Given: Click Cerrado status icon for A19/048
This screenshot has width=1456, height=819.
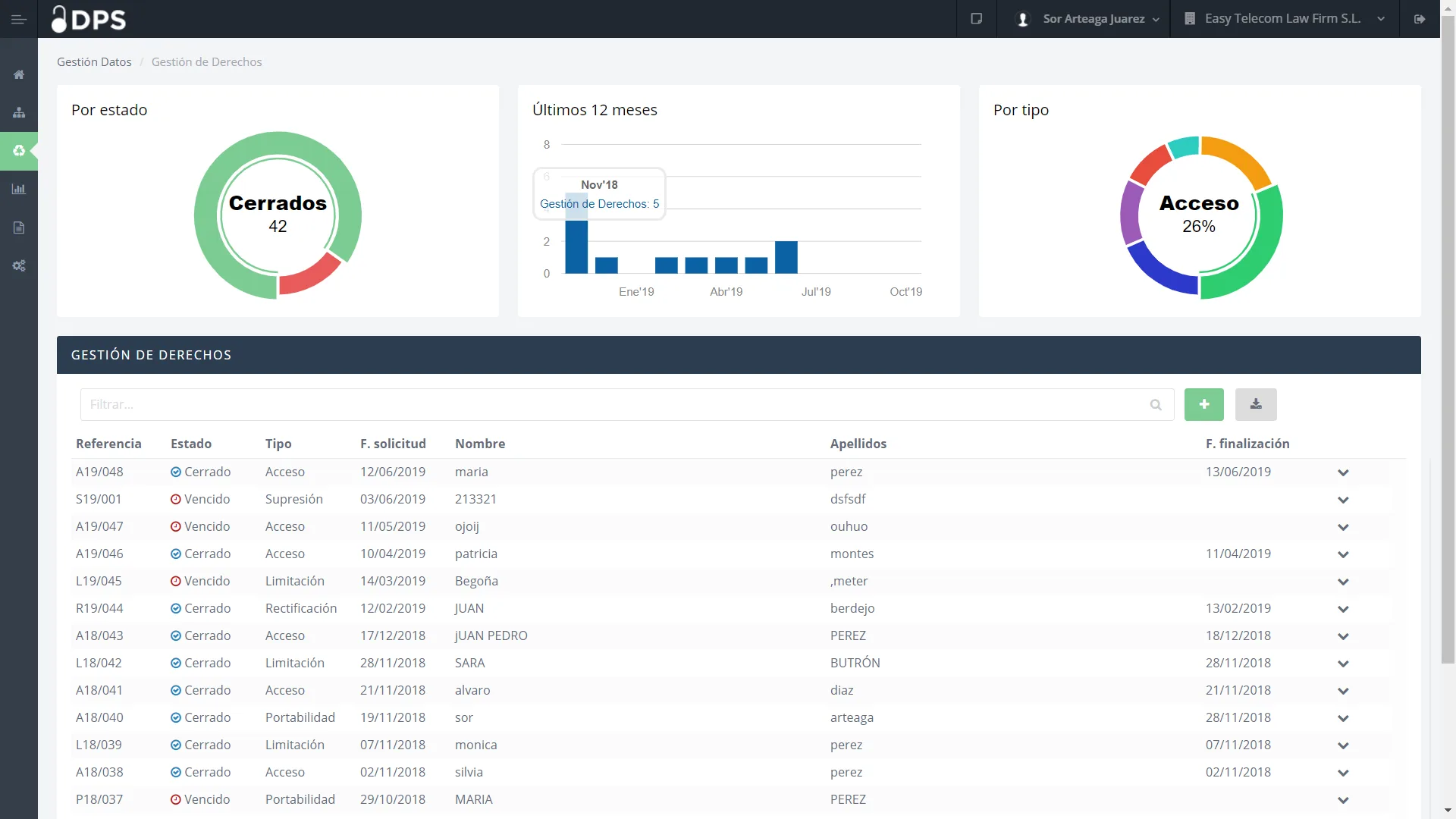Looking at the screenshot, I should 176,472.
